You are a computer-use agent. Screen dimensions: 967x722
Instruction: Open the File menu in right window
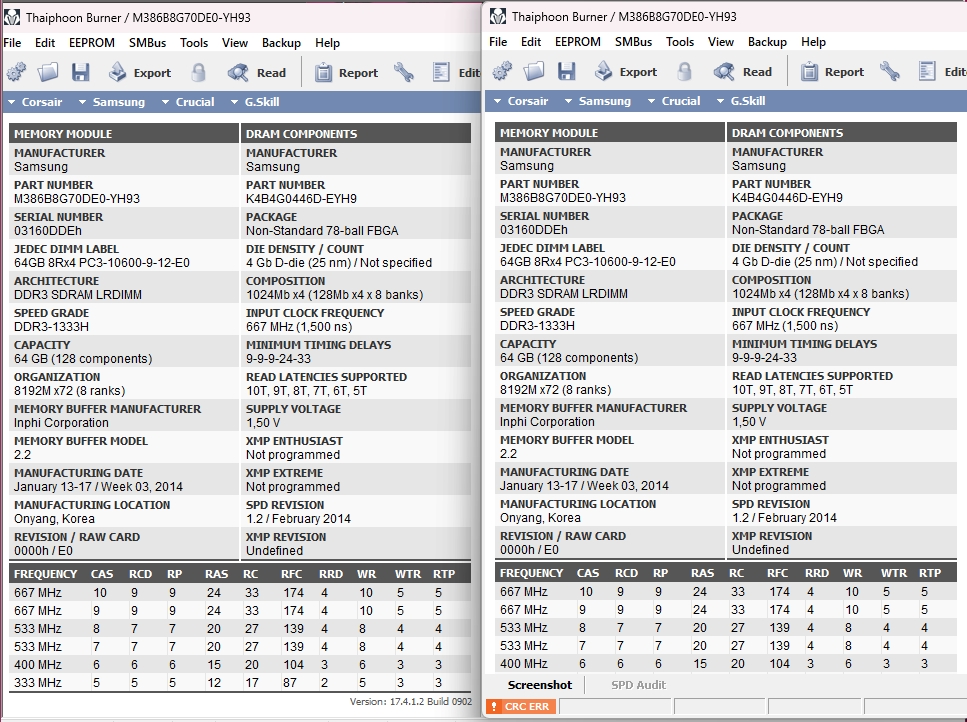(498, 41)
